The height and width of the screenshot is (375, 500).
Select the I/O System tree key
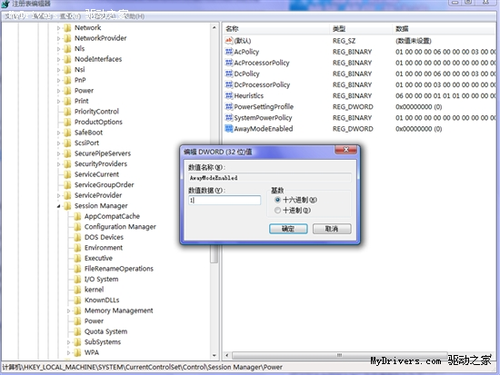click(101, 279)
